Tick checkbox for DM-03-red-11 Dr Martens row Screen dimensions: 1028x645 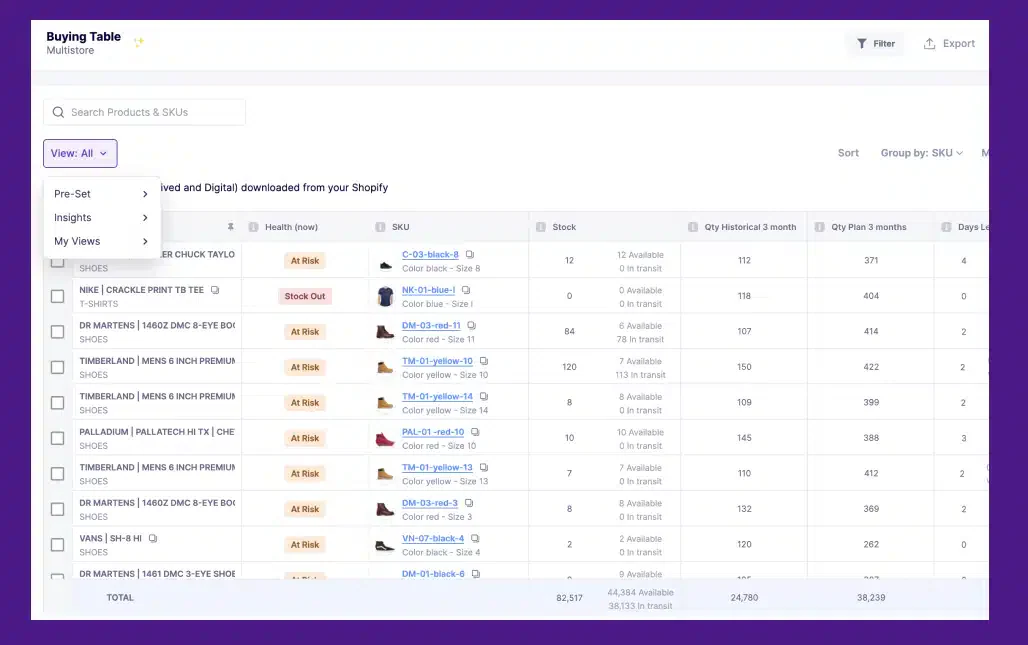(x=58, y=332)
